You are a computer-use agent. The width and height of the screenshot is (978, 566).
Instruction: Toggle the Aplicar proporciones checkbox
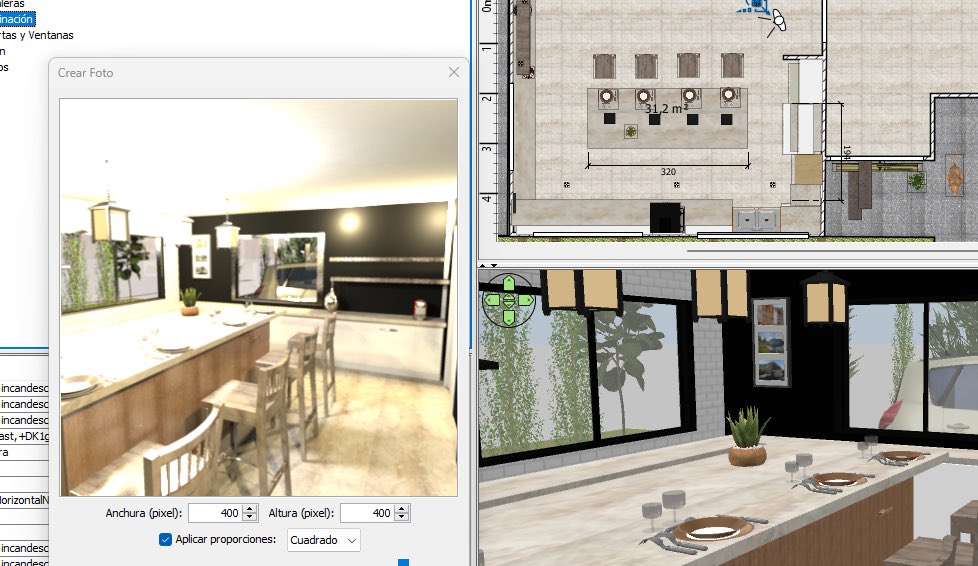pos(165,539)
